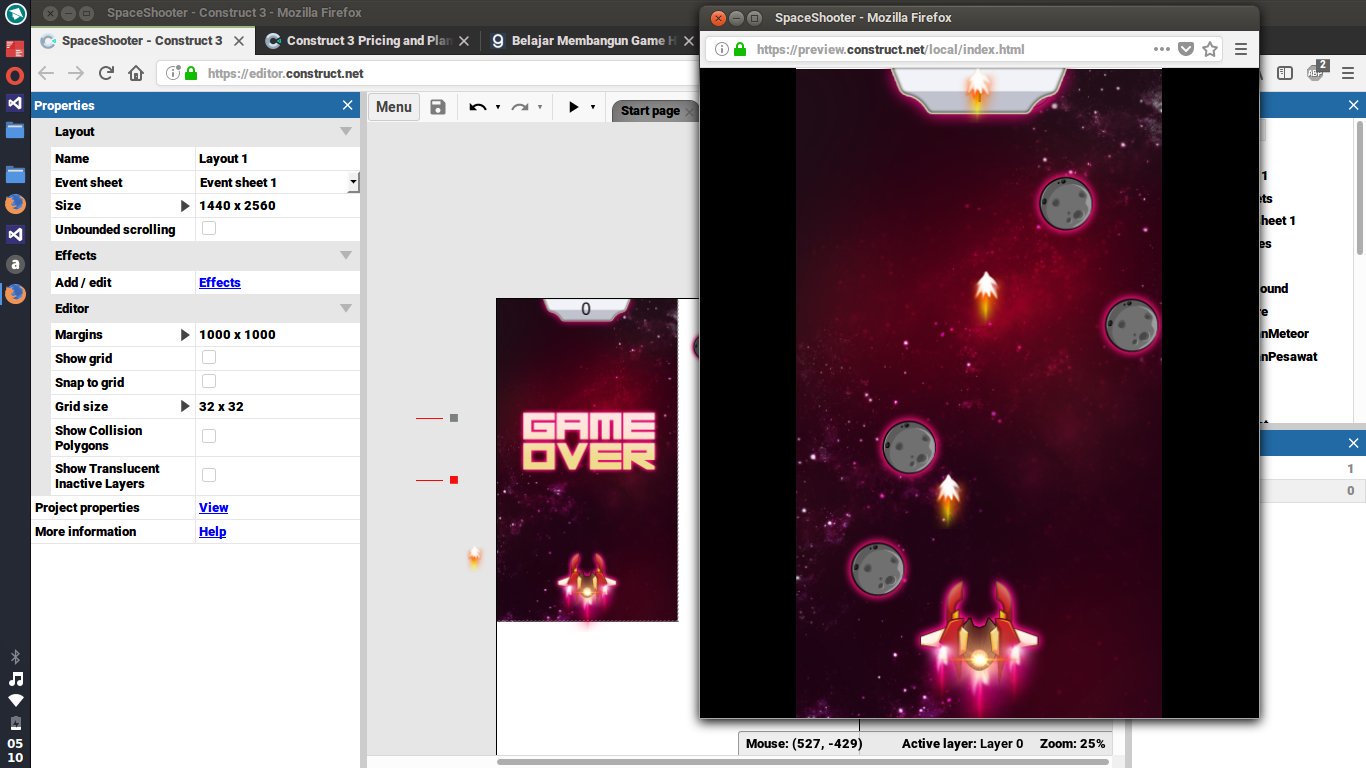Enable Unbounded scrolling checkbox
This screenshot has height=768, width=1366.
coord(209,229)
